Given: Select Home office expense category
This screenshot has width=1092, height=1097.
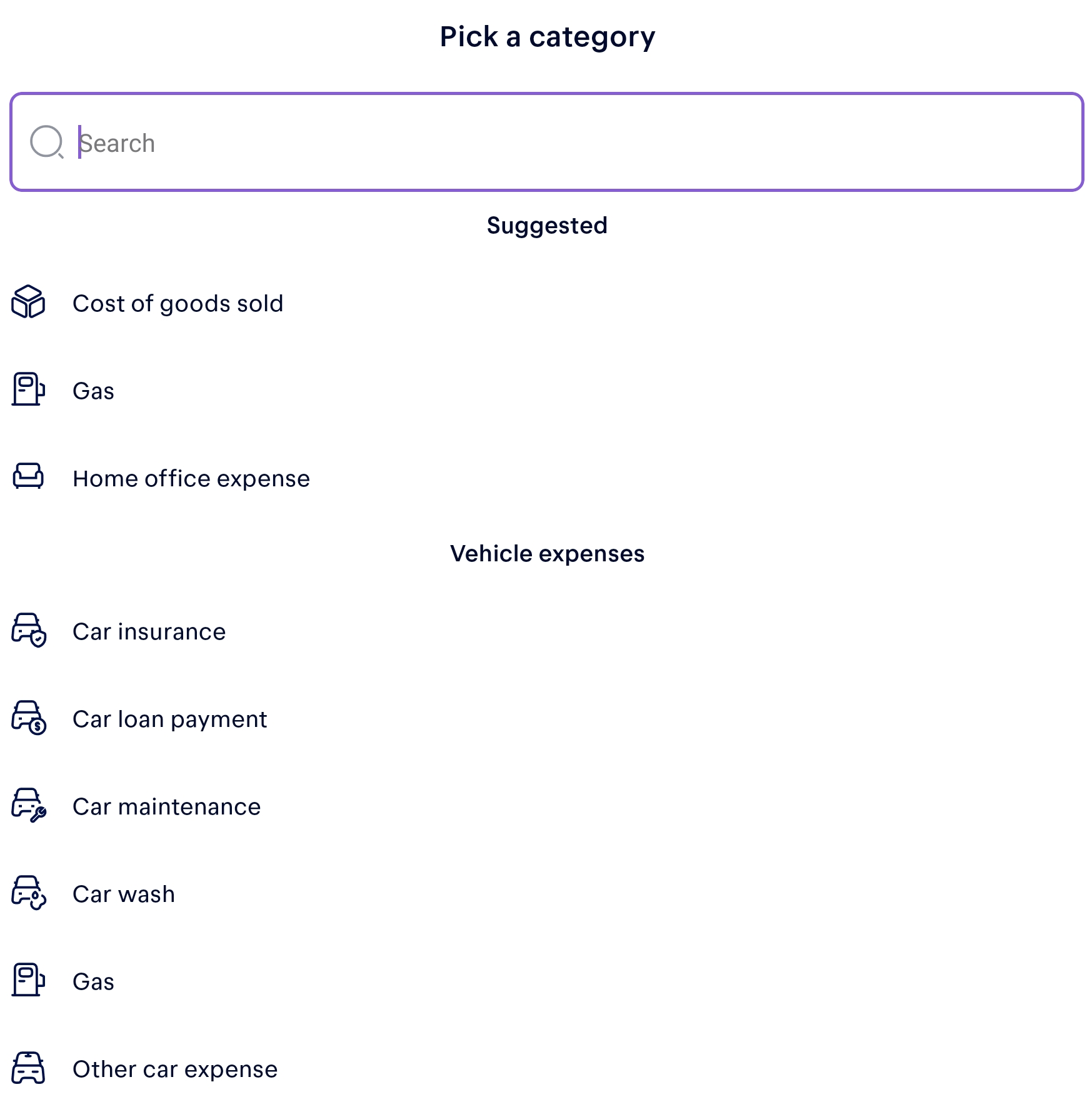Looking at the screenshot, I should (x=191, y=479).
